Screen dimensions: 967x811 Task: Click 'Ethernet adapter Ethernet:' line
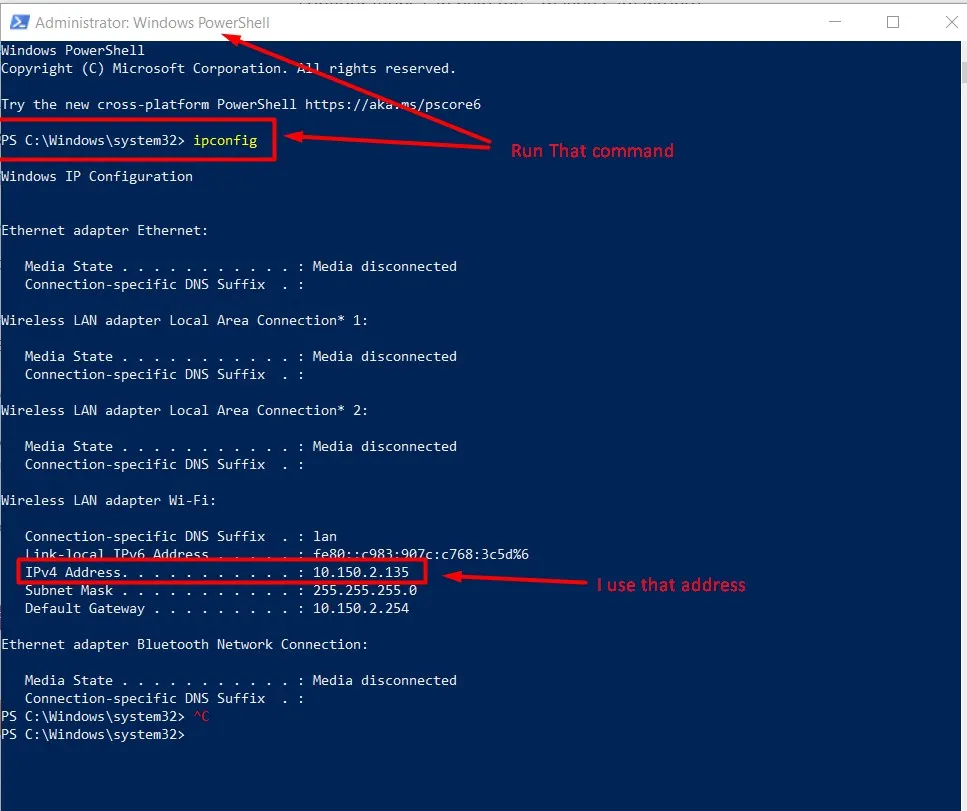click(105, 231)
